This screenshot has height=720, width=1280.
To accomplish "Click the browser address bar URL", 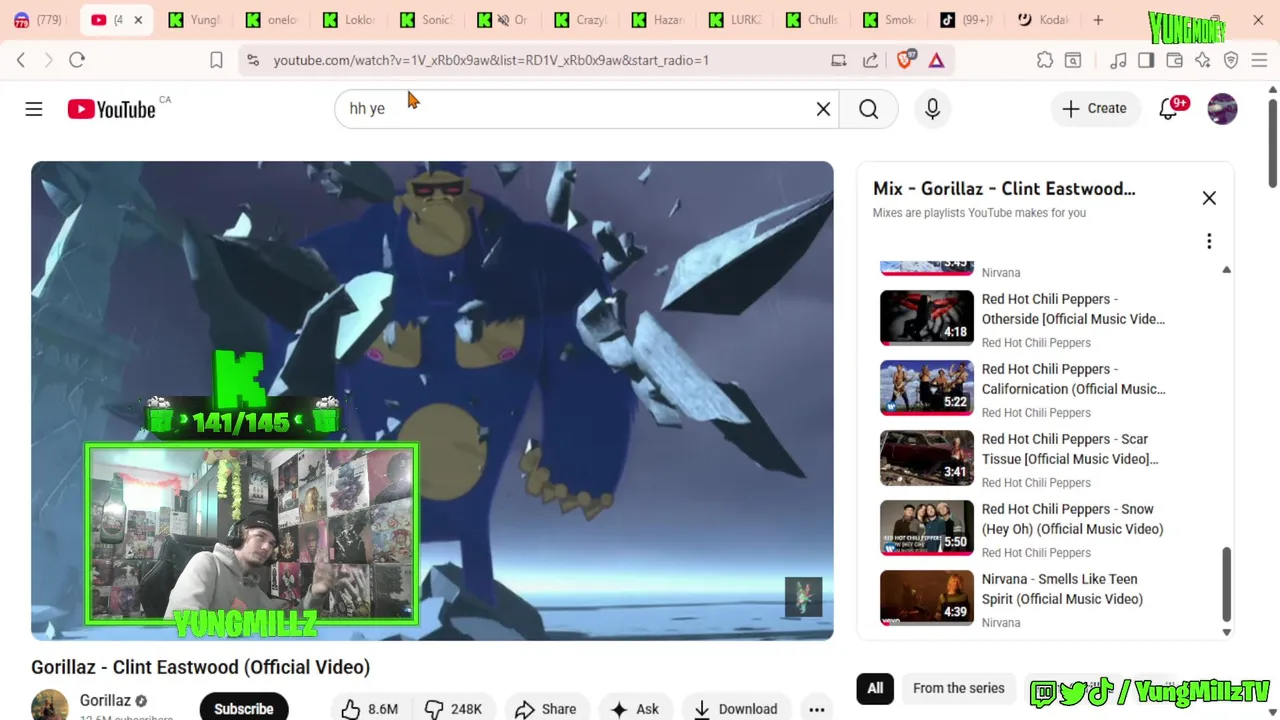I will (x=491, y=60).
